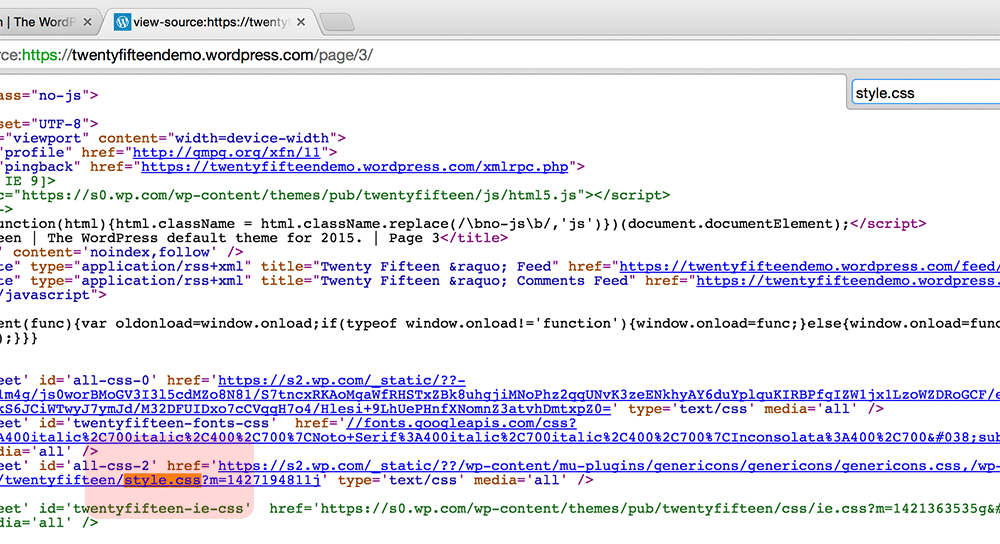Image resolution: width=1000 pixels, height=544 pixels.
Task: Open the s2.wp.com _static all-css-0 link
Action: [342, 380]
